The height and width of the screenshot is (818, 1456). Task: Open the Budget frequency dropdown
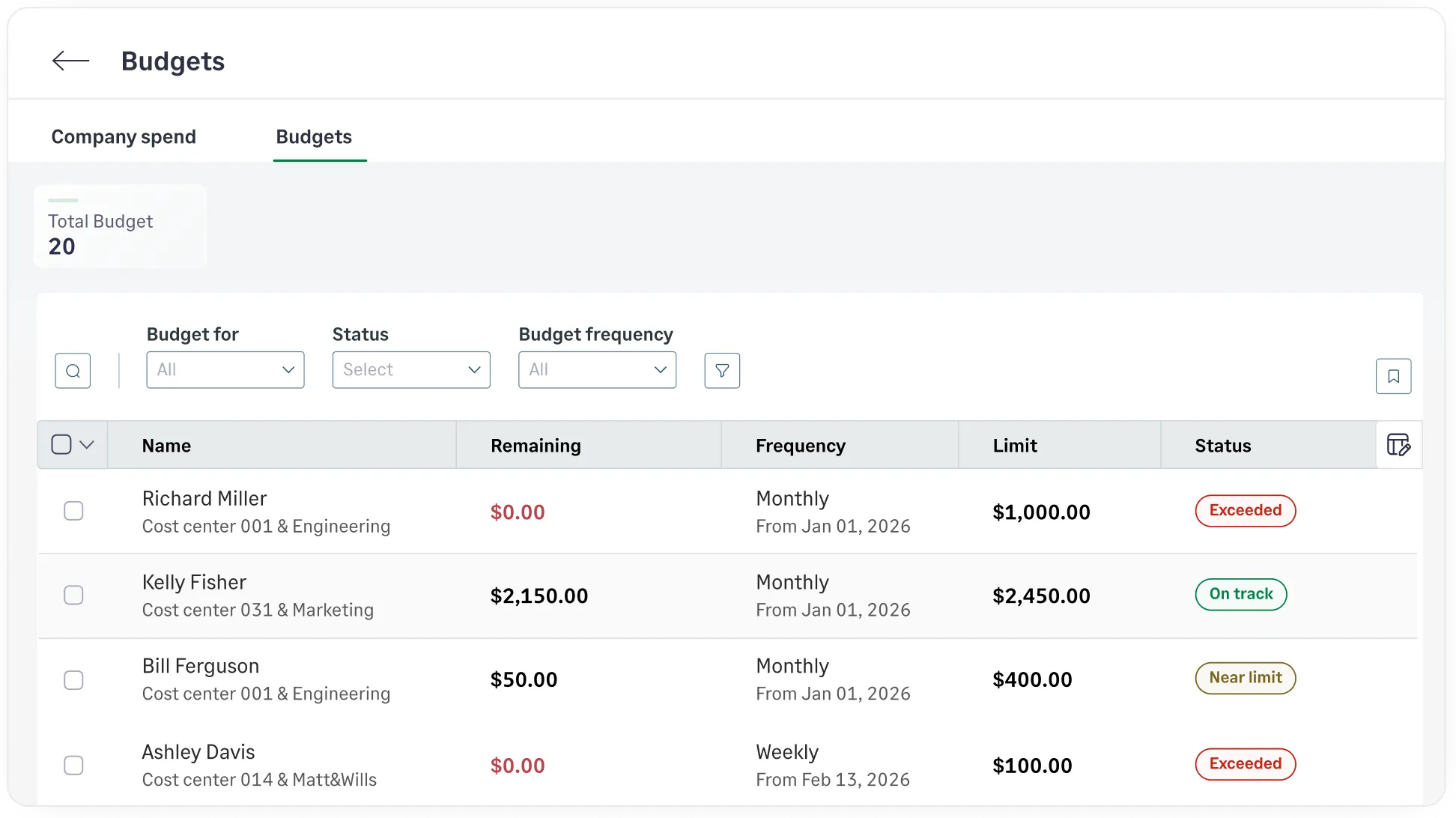pyautogui.click(x=597, y=370)
